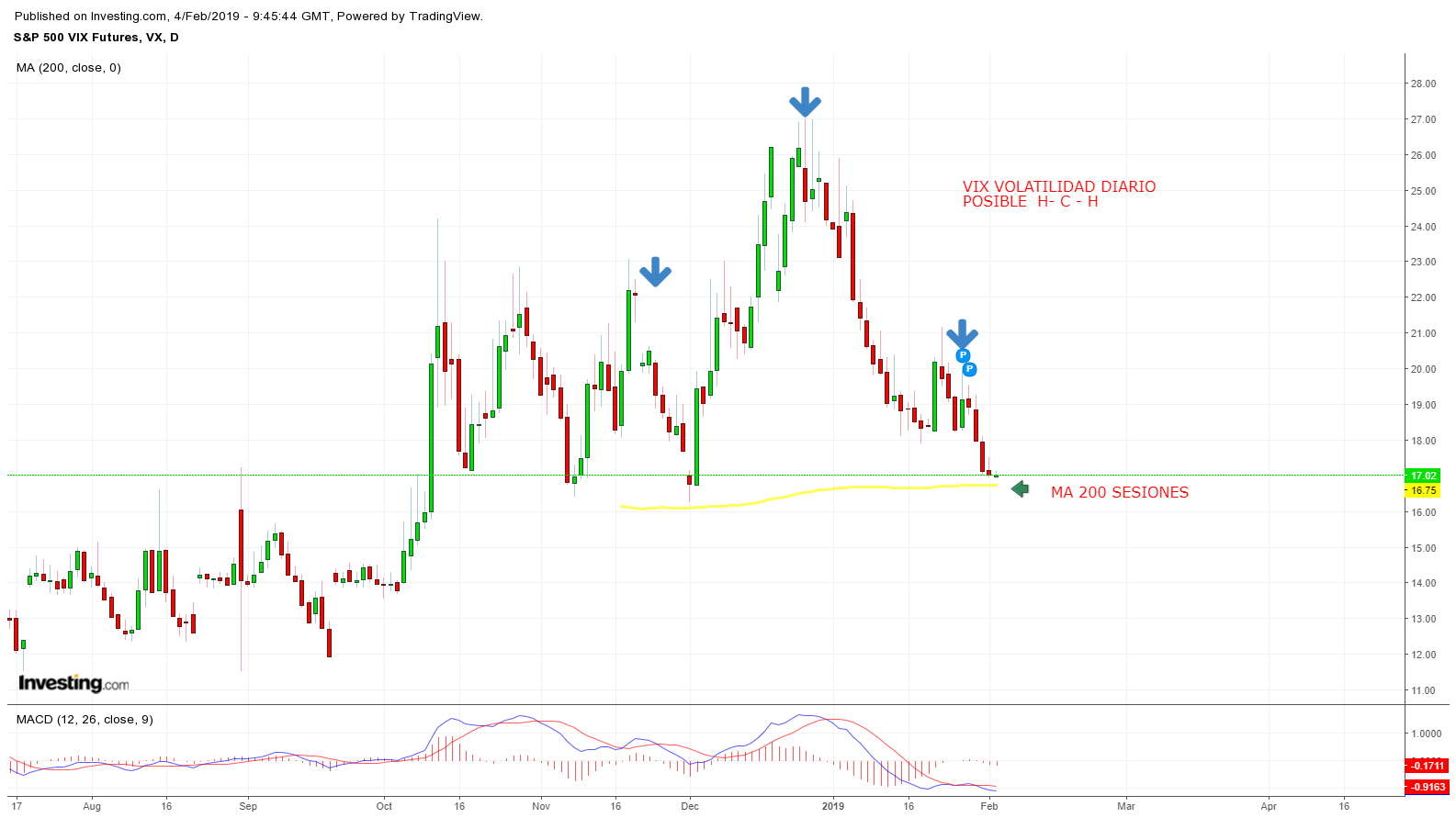Screen dimensions: 1456x818
Task: Click the red -0.9163 MACD value label
Action: [1428, 787]
